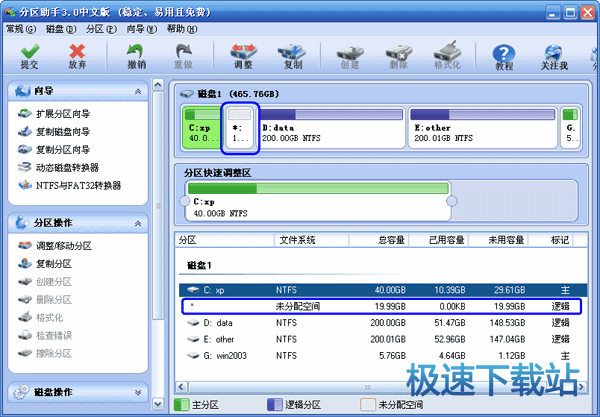Select the D: data row in partition list
Viewport: 600px width, 417px height.
[383, 323]
